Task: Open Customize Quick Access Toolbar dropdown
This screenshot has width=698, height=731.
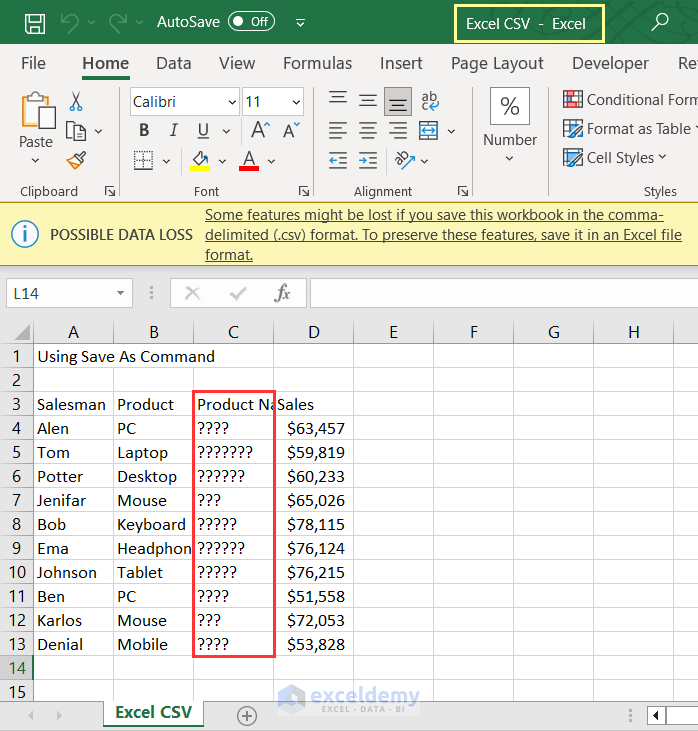Action: (301, 23)
